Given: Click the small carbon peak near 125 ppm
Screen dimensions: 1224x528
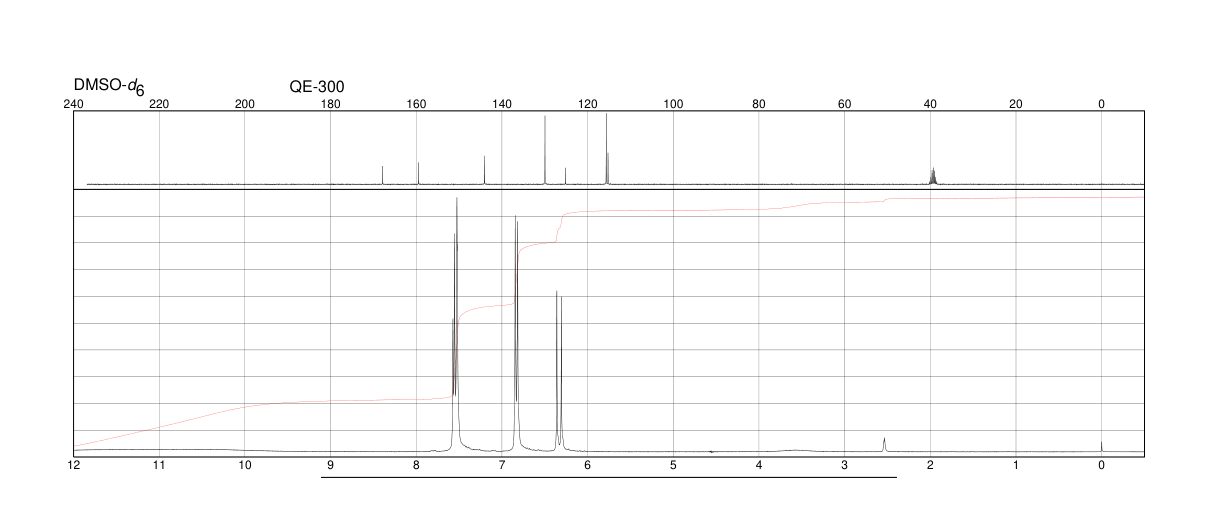Looking at the screenshot, I should (x=566, y=176).
